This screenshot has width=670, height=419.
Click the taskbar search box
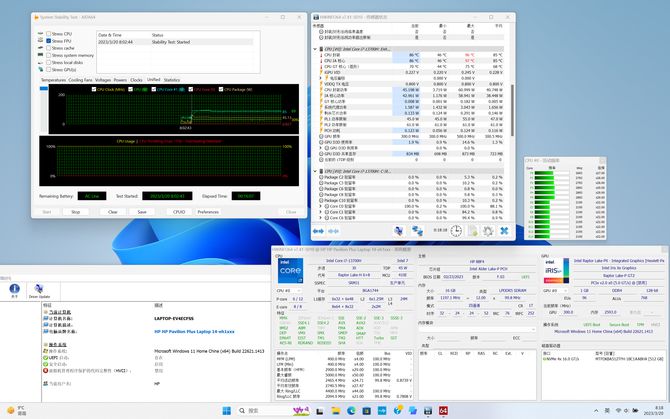(272, 410)
